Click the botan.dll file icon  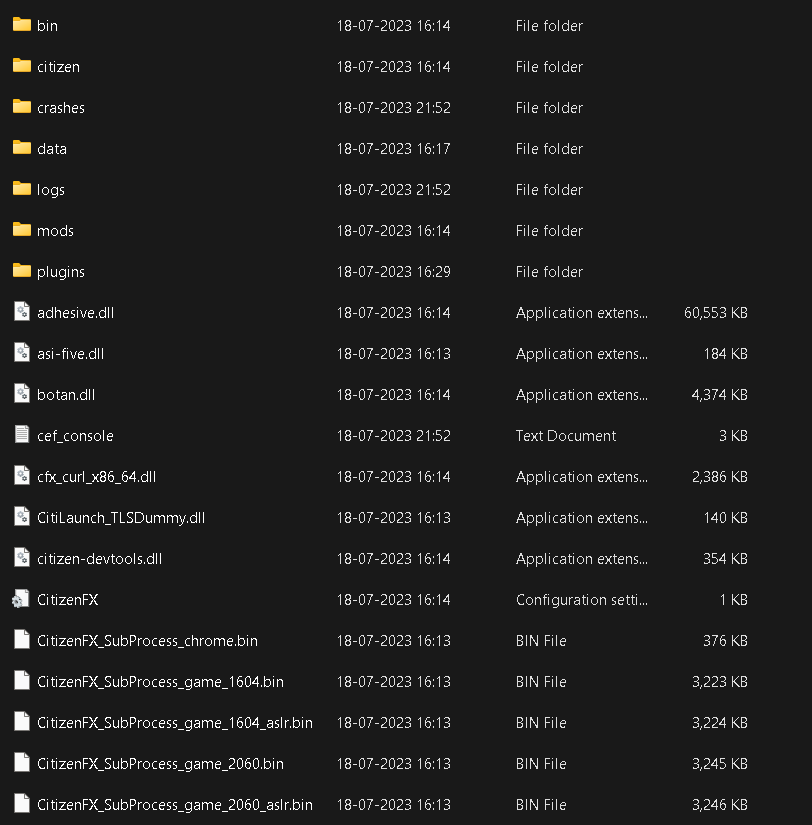pyautogui.click(x=22, y=394)
